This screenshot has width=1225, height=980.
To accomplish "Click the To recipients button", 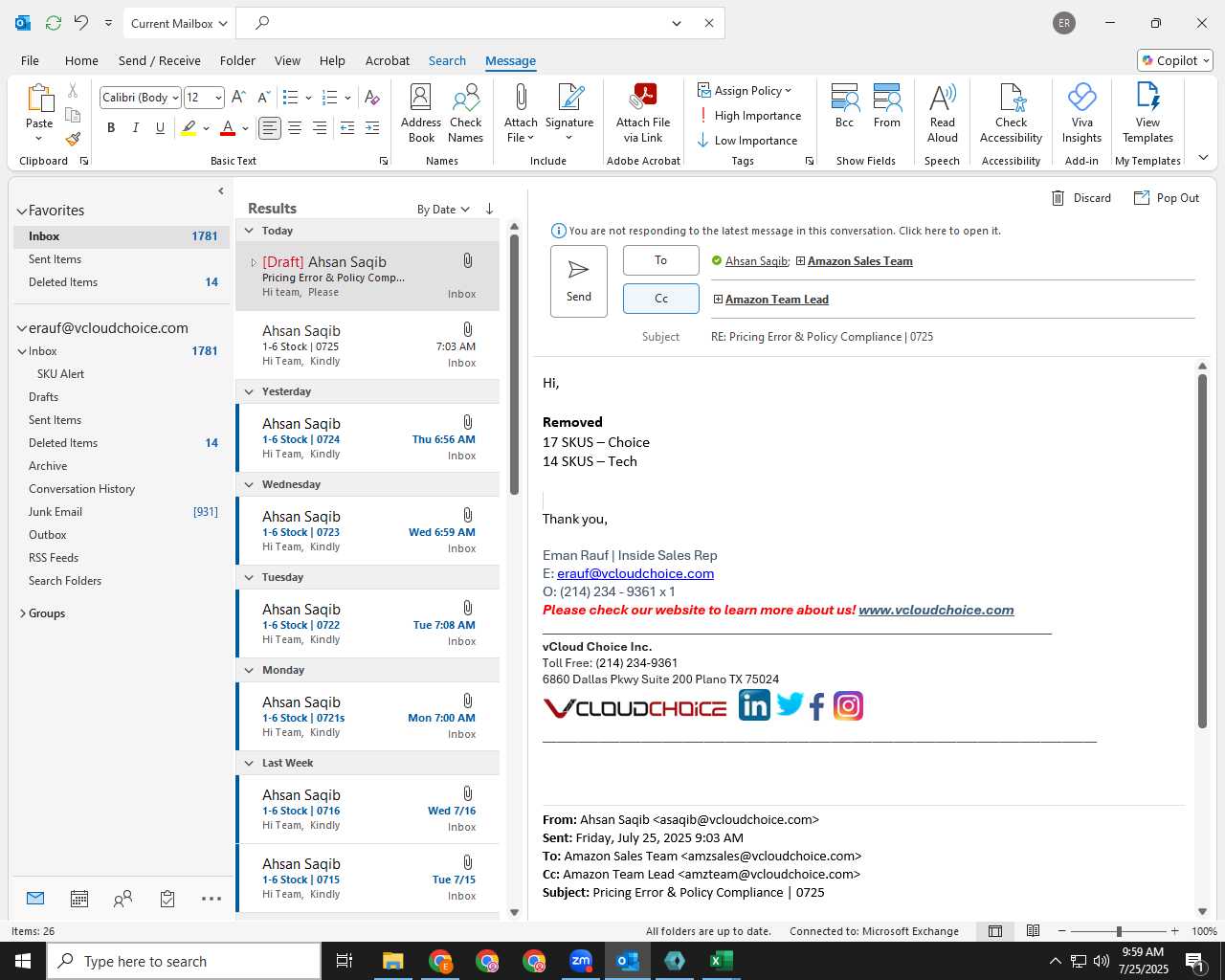I will click(661, 260).
